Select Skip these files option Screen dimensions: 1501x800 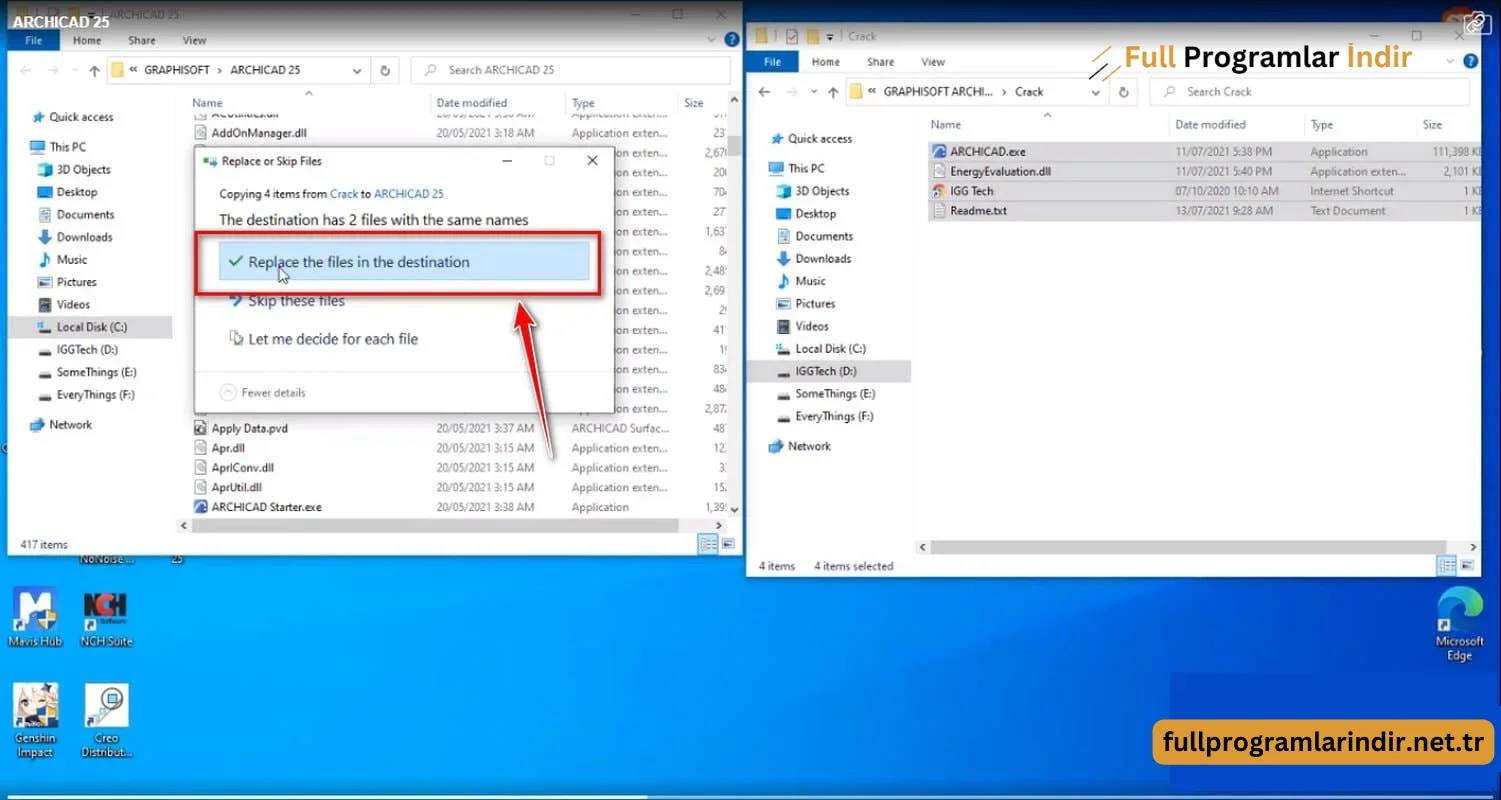click(x=296, y=301)
